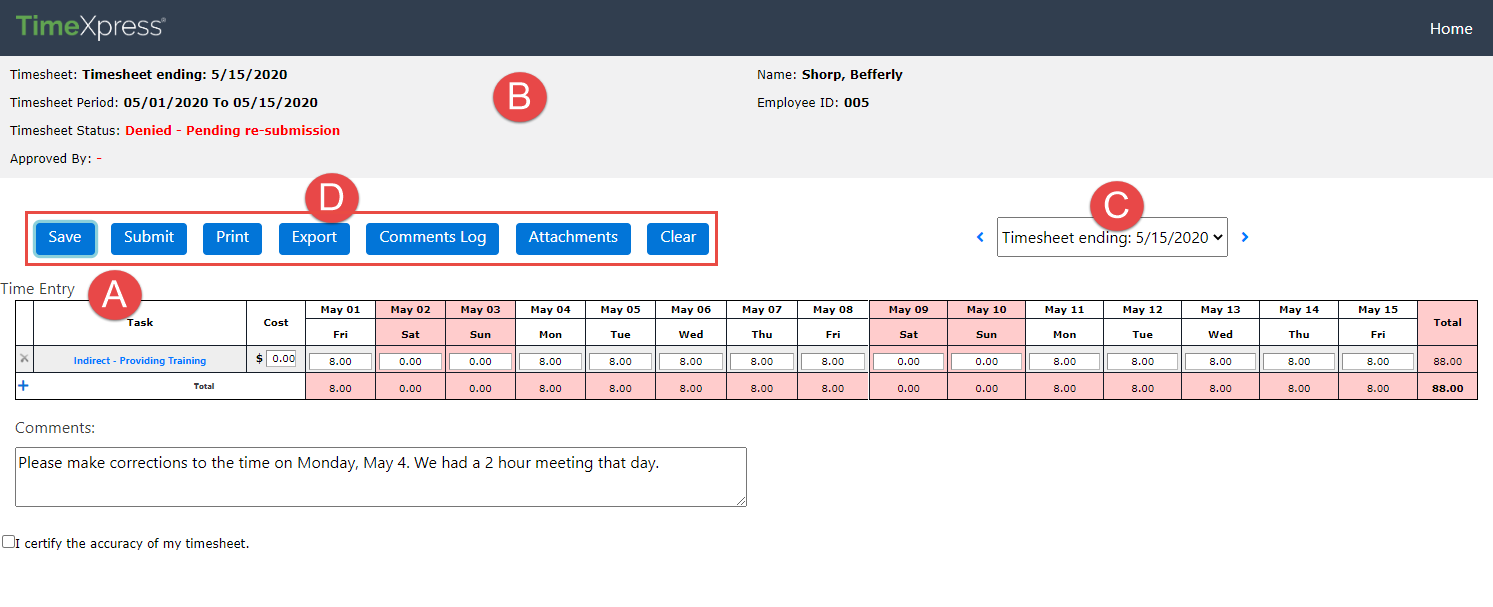
Task: Check the timesheet accuracy certification box
Action: tap(9, 540)
